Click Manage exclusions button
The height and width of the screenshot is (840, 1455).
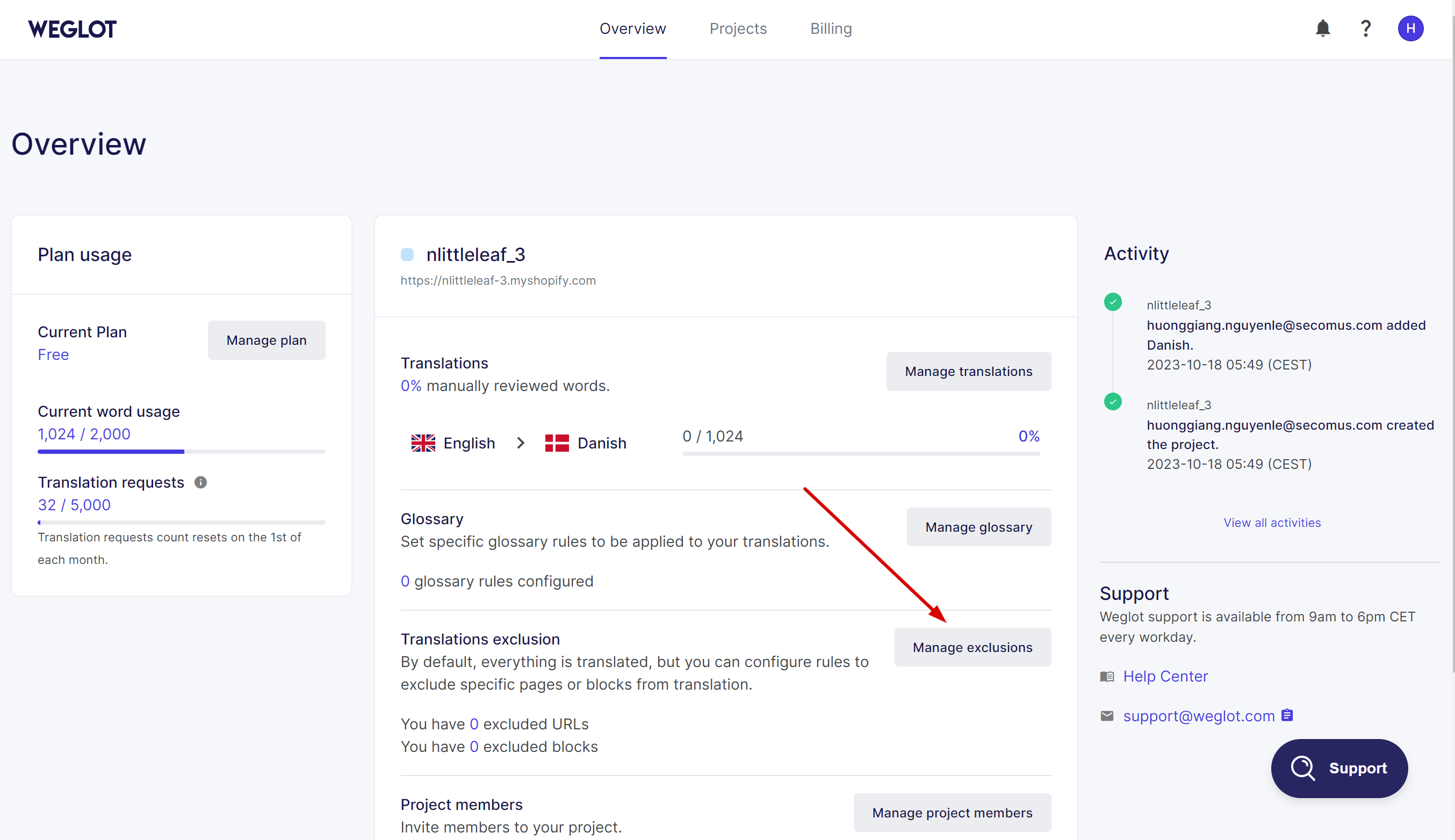pos(972,647)
